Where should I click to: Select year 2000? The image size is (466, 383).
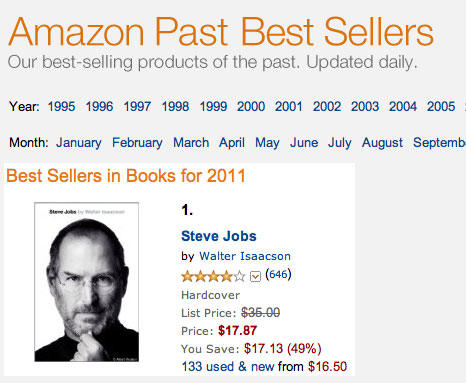[251, 107]
